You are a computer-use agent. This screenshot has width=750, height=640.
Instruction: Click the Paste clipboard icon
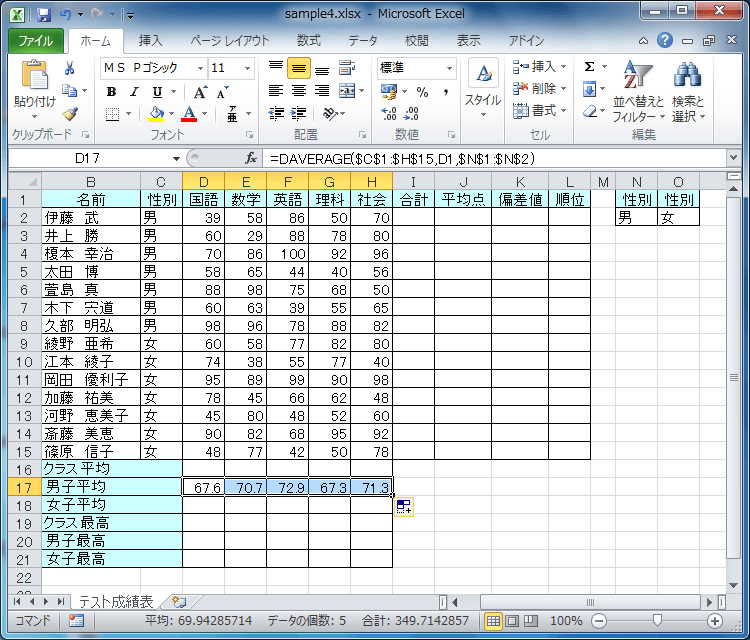34,76
